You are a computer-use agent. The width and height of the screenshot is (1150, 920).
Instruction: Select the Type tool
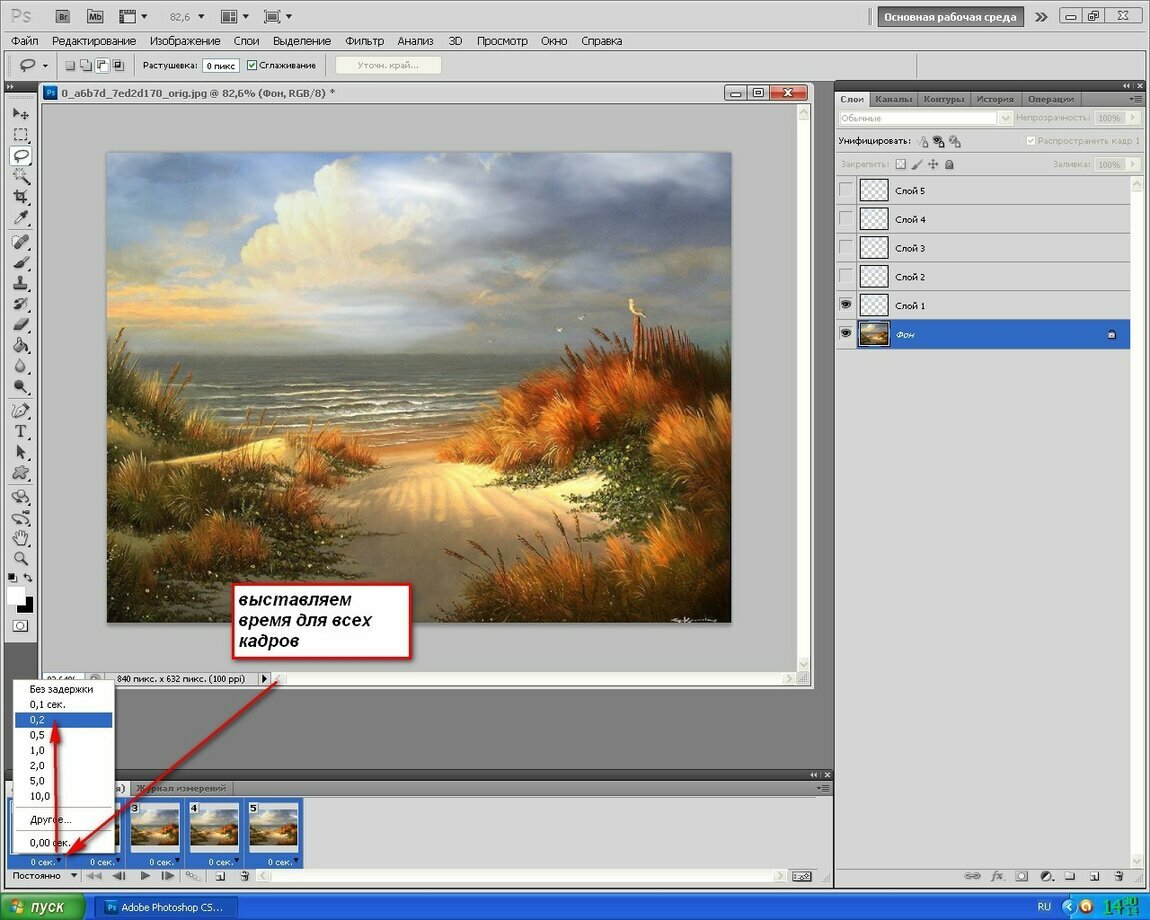(21, 431)
